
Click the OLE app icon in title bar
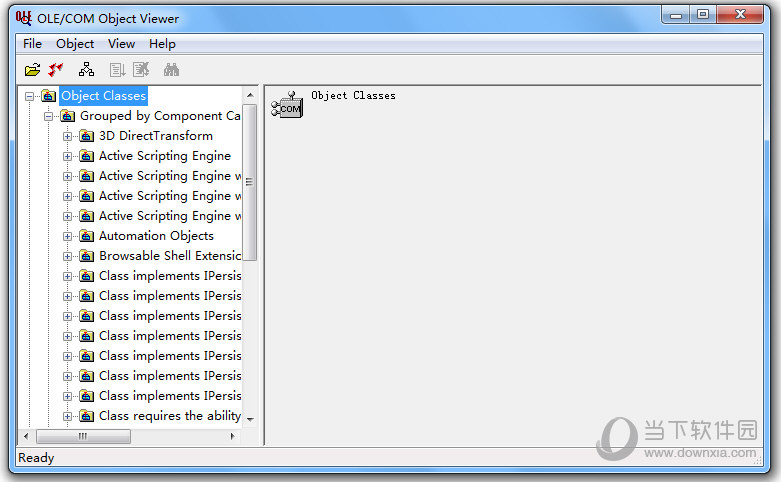(23, 18)
